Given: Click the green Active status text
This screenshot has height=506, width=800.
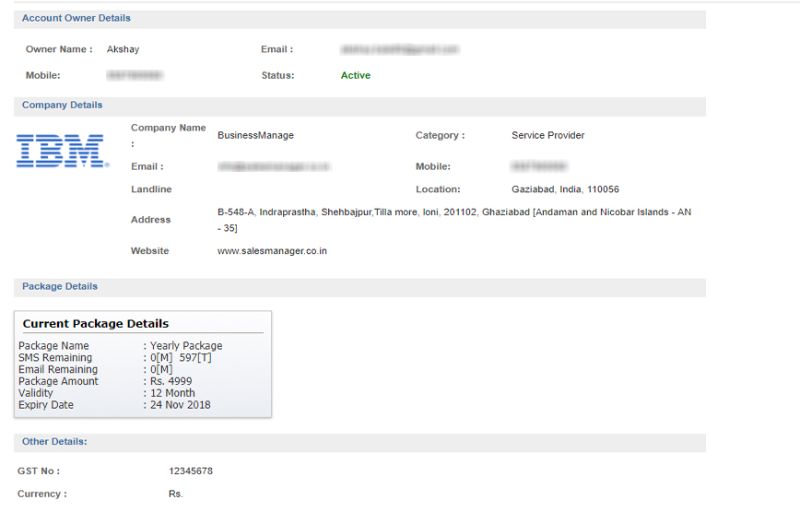Looking at the screenshot, I should click(x=355, y=76).
